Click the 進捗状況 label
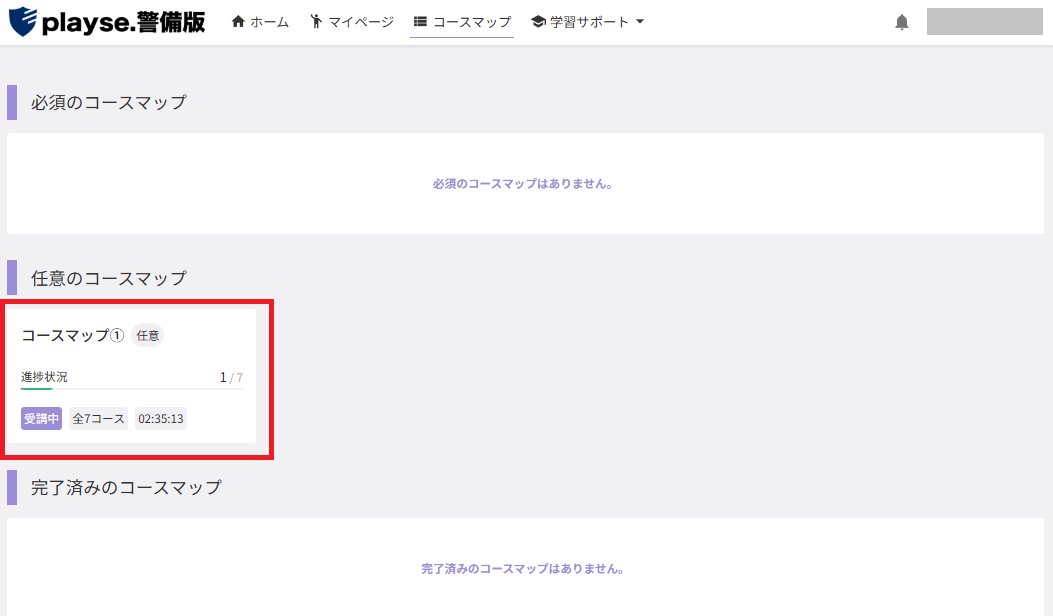This screenshot has width=1053, height=616. (x=44, y=377)
